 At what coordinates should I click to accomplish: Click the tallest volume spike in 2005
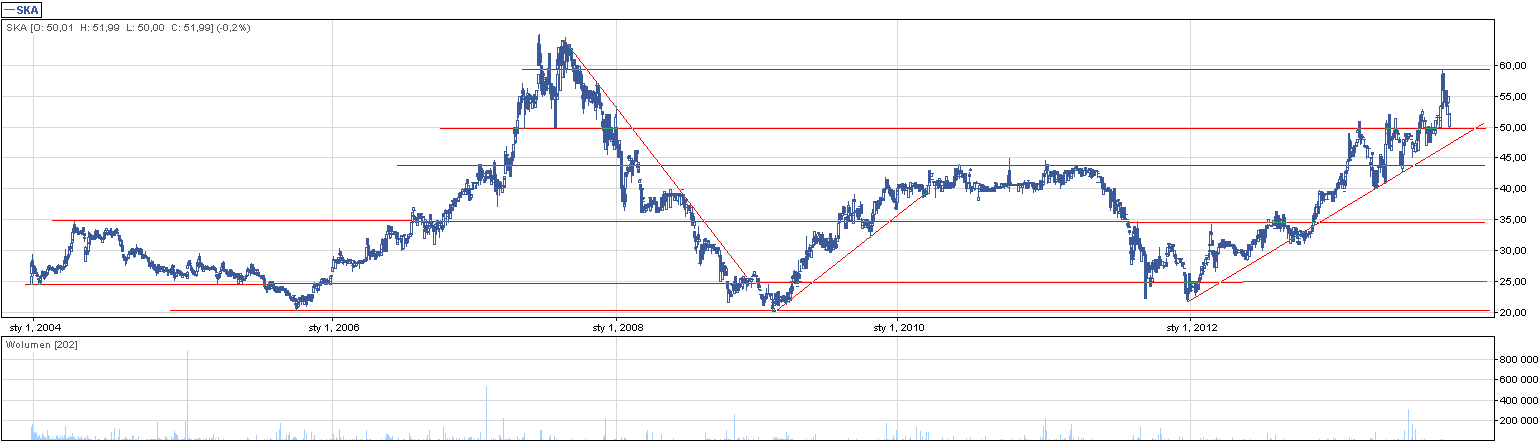(x=187, y=396)
